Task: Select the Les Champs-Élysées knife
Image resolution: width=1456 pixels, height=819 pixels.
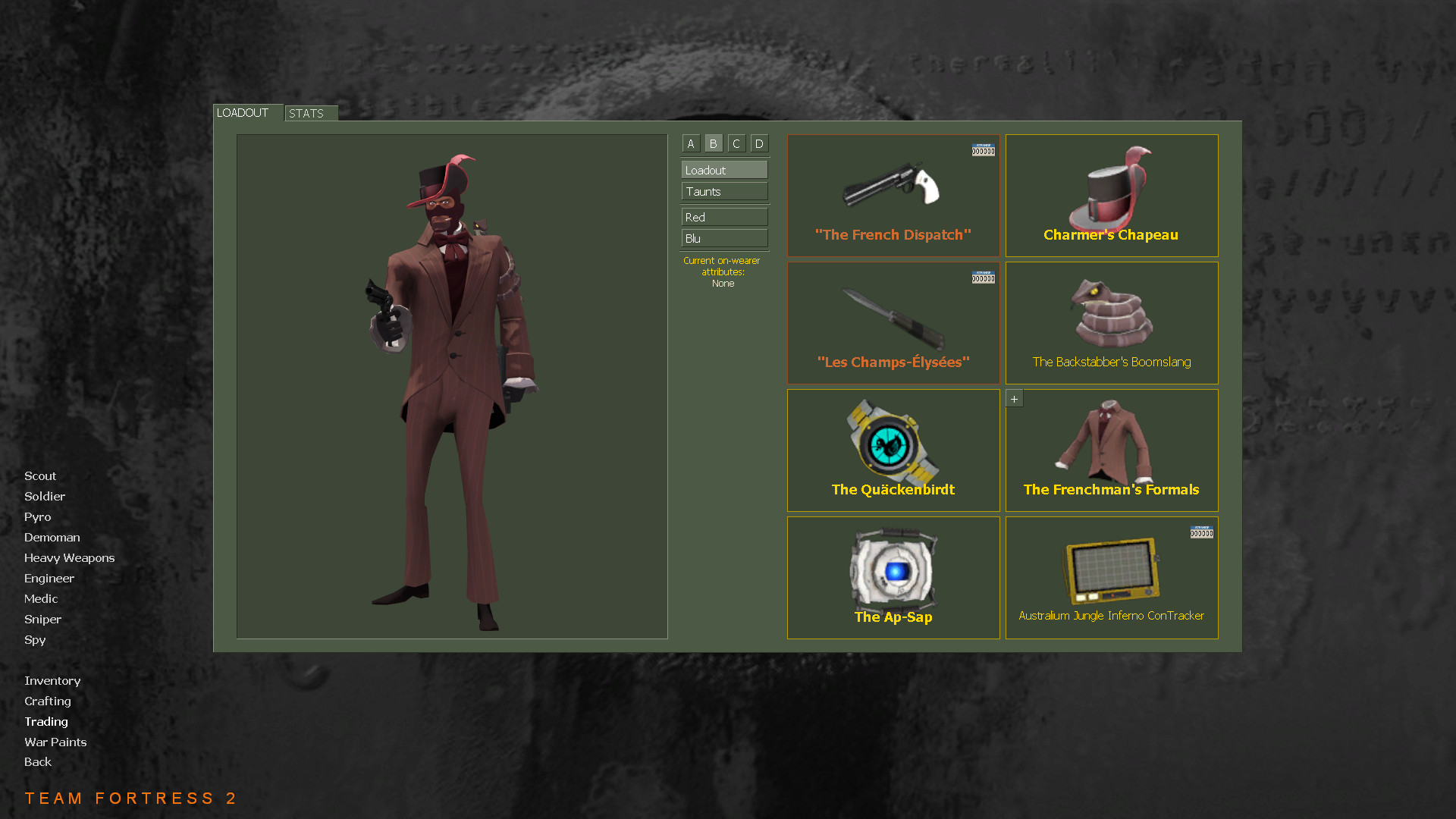Action: coord(893,318)
